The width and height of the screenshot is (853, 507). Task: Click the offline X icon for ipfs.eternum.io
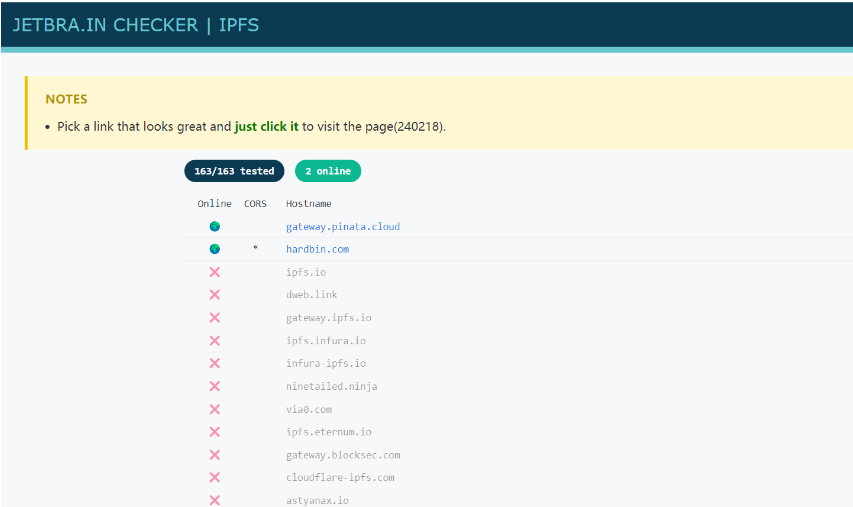tap(215, 432)
